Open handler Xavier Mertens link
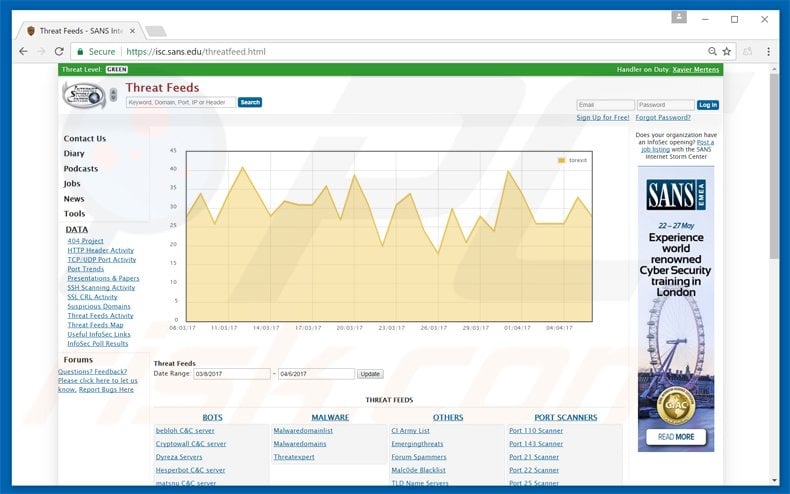Screen dimensions: 790x494 click(x=695, y=70)
